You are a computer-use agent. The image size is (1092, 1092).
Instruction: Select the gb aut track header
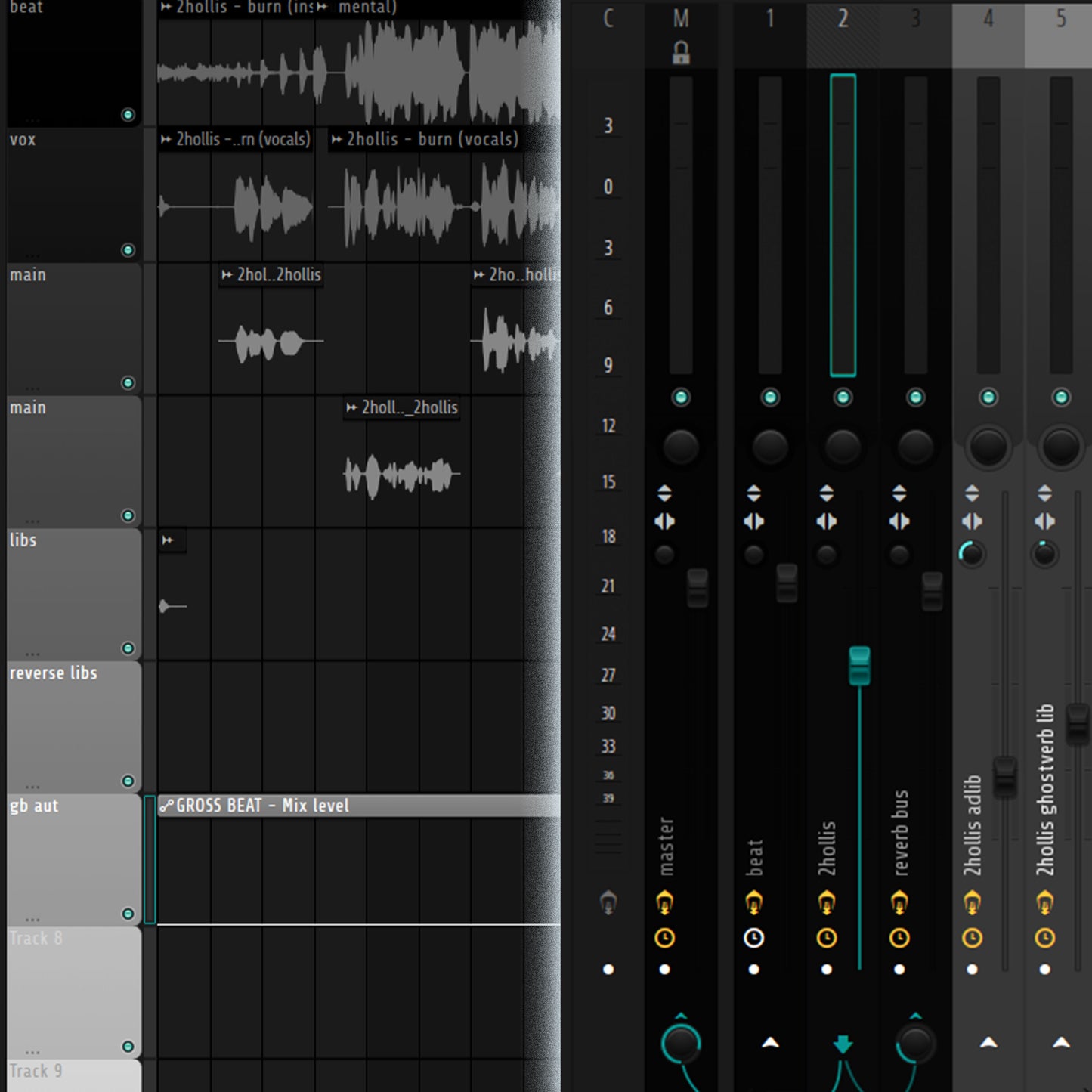pyautogui.click(x=74, y=860)
